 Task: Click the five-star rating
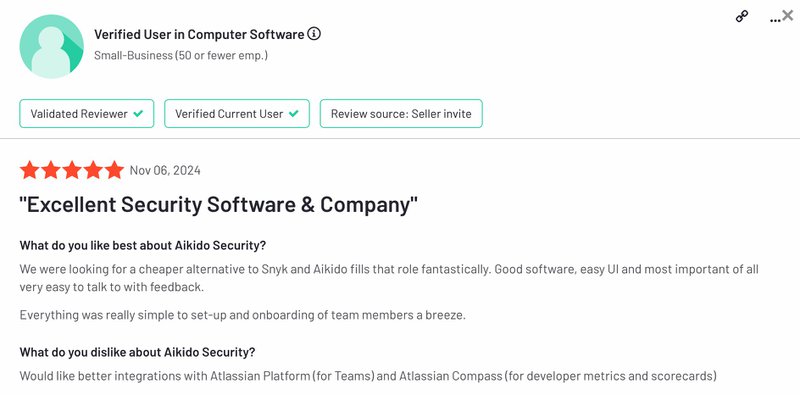tap(72, 170)
